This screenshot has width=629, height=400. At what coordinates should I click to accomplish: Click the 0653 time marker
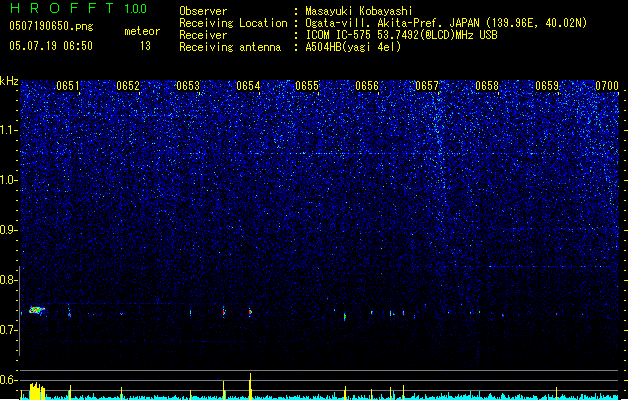coord(188,86)
